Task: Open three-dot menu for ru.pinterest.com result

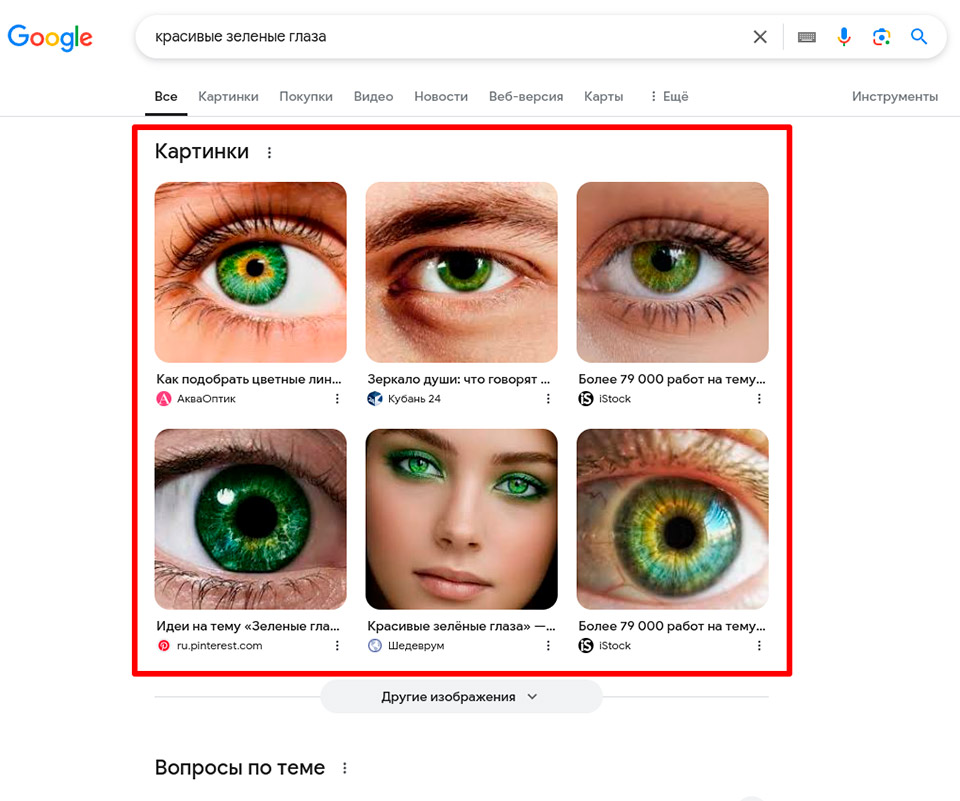Action: (x=337, y=645)
